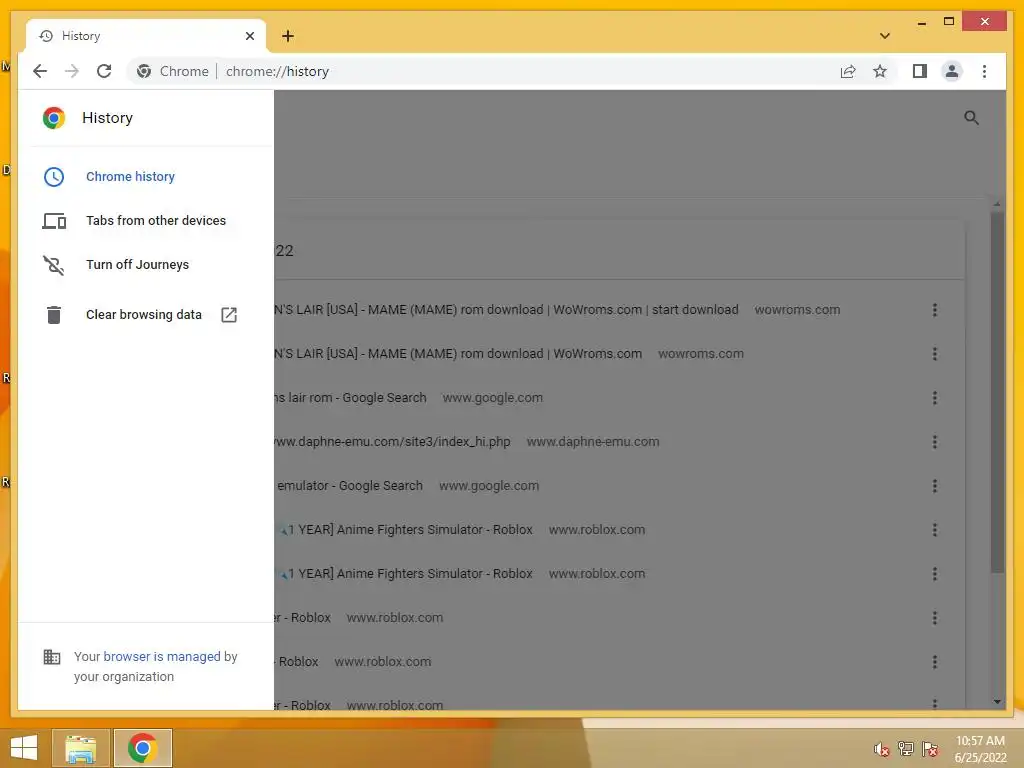Click the Chrome logo beside History title
This screenshot has height=768, width=1024.
(x=54, y=118)
